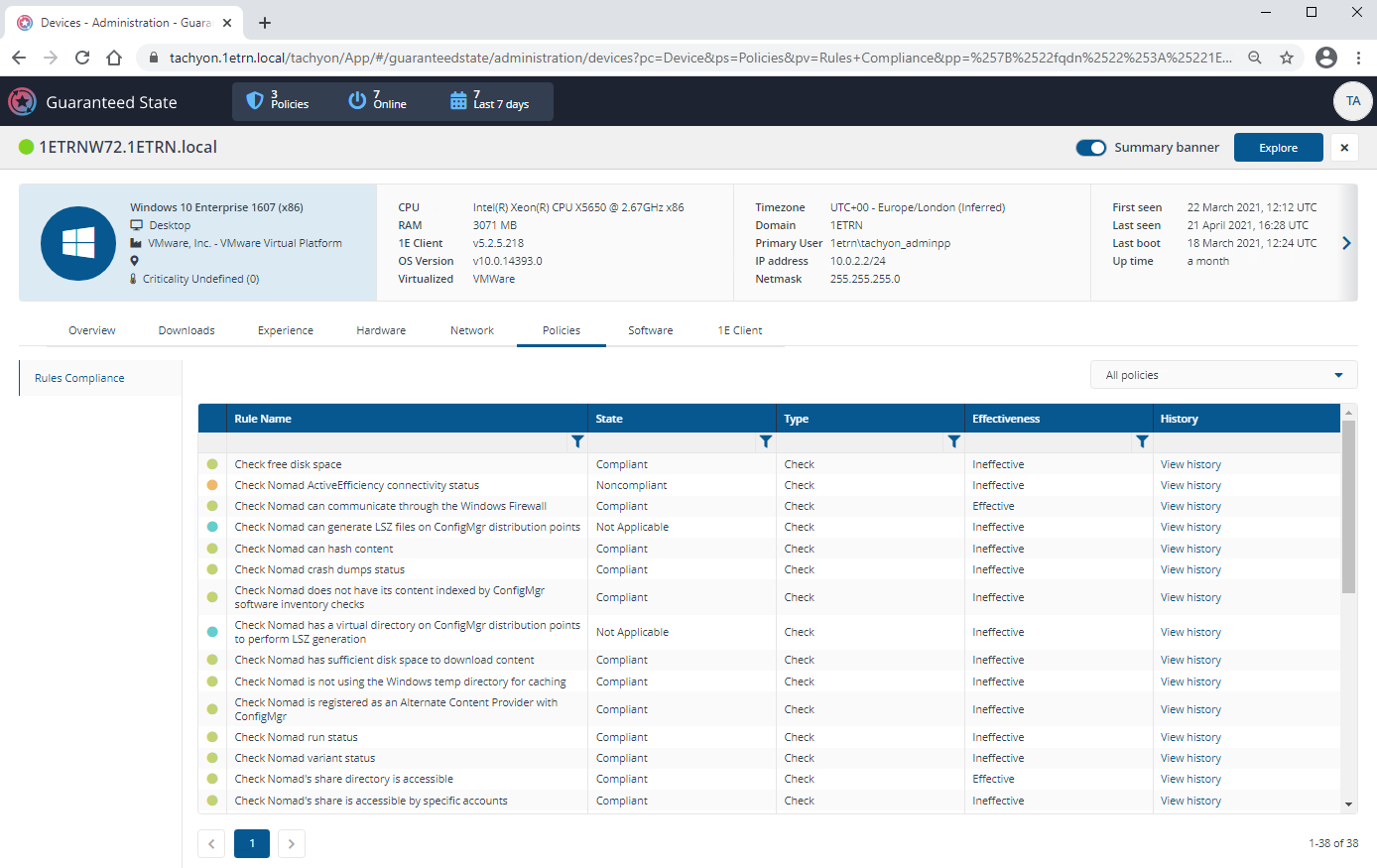Toggle the Summary banner switch
This screenshot has height=868, width=1377.
click(x=1091, y=148)
